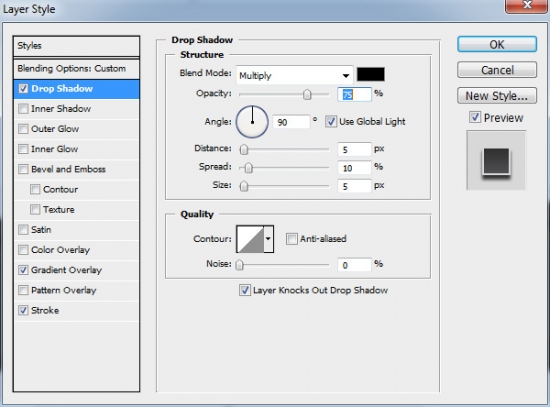550x407 pixels.
Task: Confirm with the OK button
Action: (497, 45)
